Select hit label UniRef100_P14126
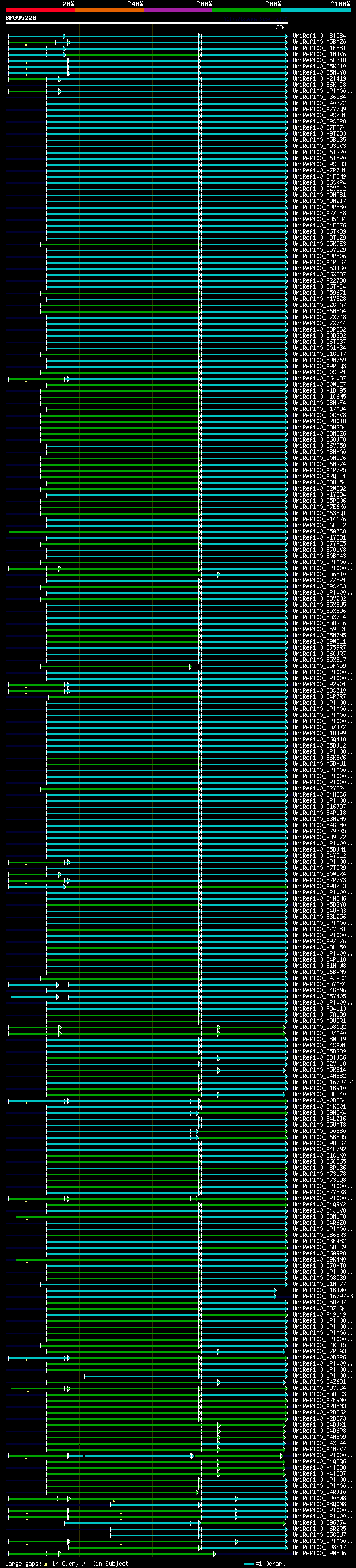The width and height of the screenshot is (356, 1568). coord(319,519)
